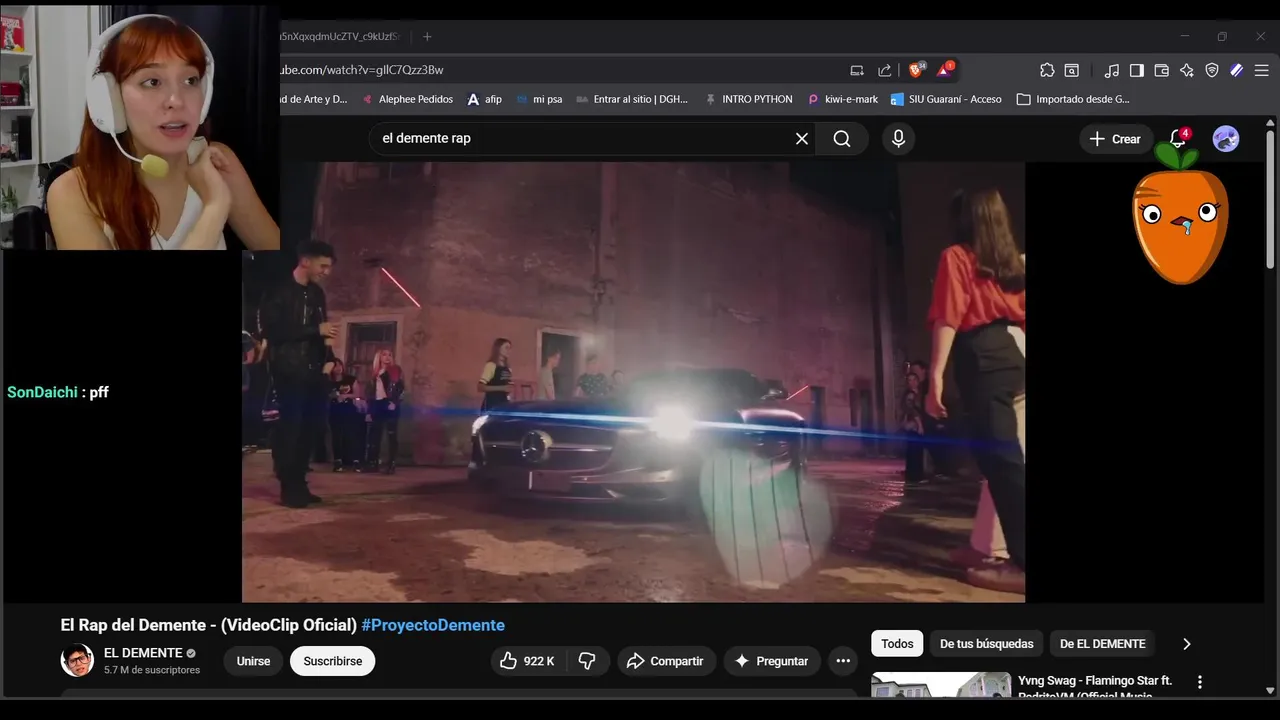Click the 5.7 M de suscriptores text

pos(152,670)
